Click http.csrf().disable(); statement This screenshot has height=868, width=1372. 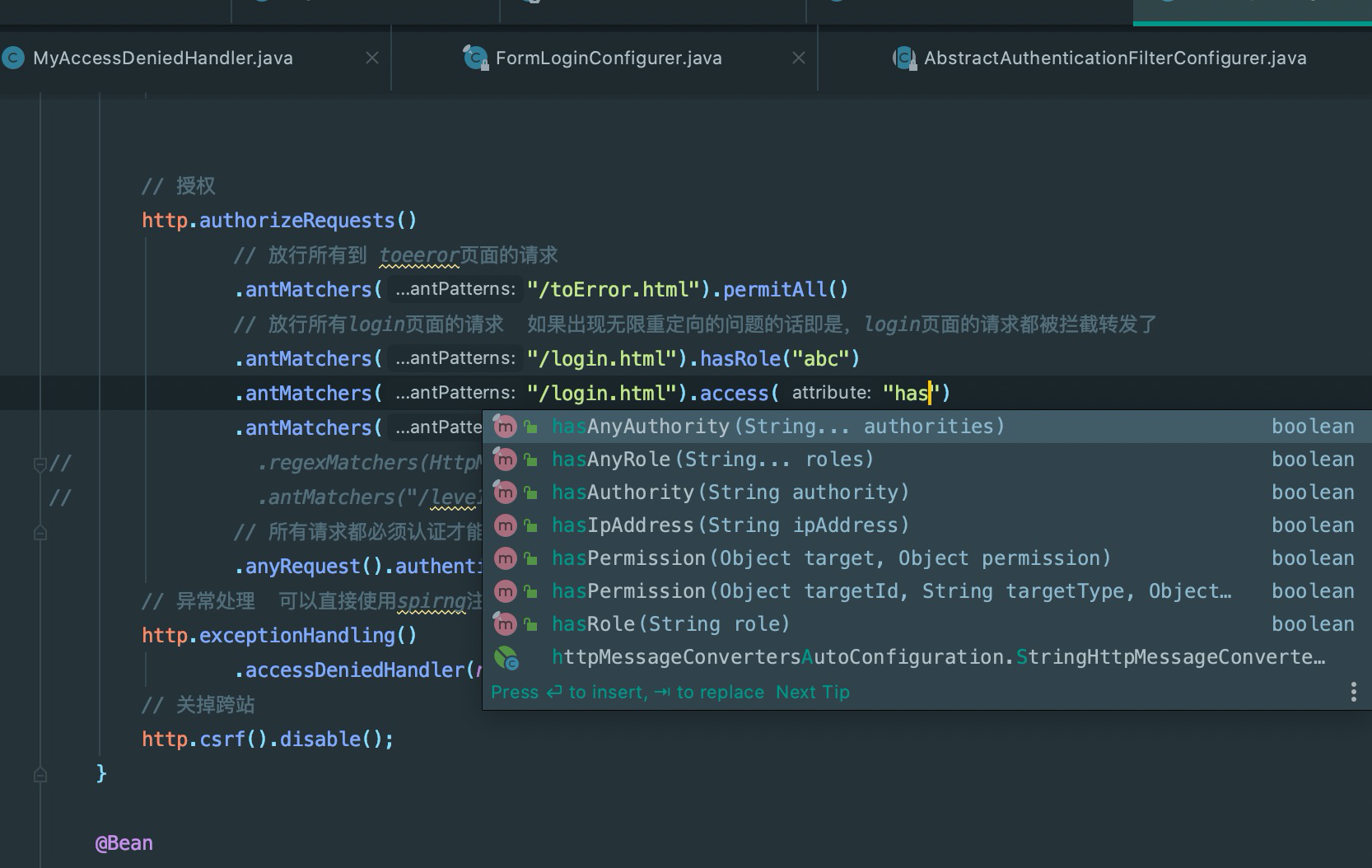point(268,740)
